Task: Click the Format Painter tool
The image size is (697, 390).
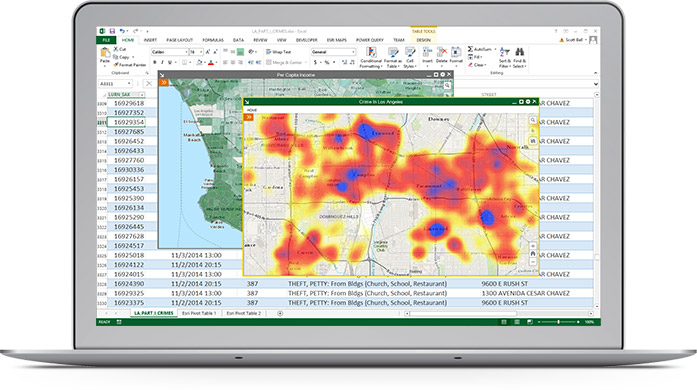Action: (129, 64)
